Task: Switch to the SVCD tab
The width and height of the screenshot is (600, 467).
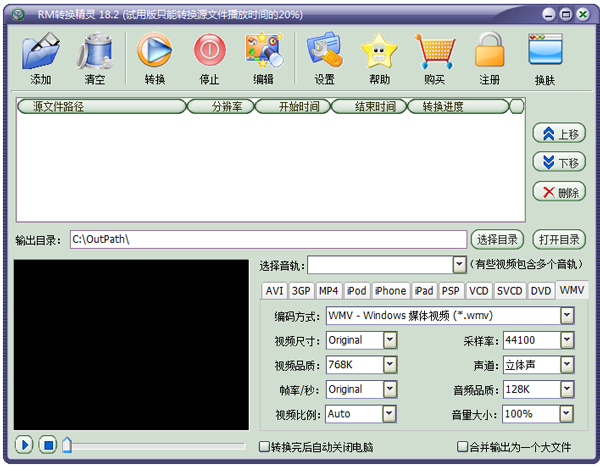Action: (510, 291)
